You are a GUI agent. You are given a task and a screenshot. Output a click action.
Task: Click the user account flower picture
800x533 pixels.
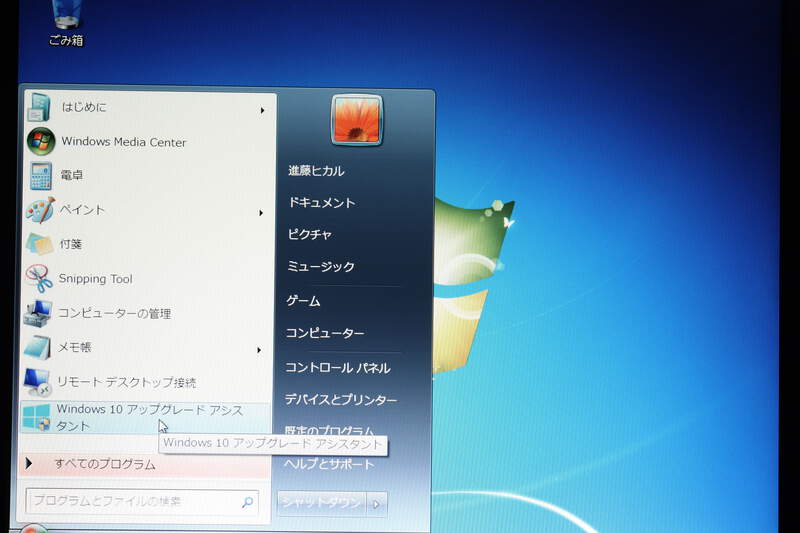[x=357, y=120]
